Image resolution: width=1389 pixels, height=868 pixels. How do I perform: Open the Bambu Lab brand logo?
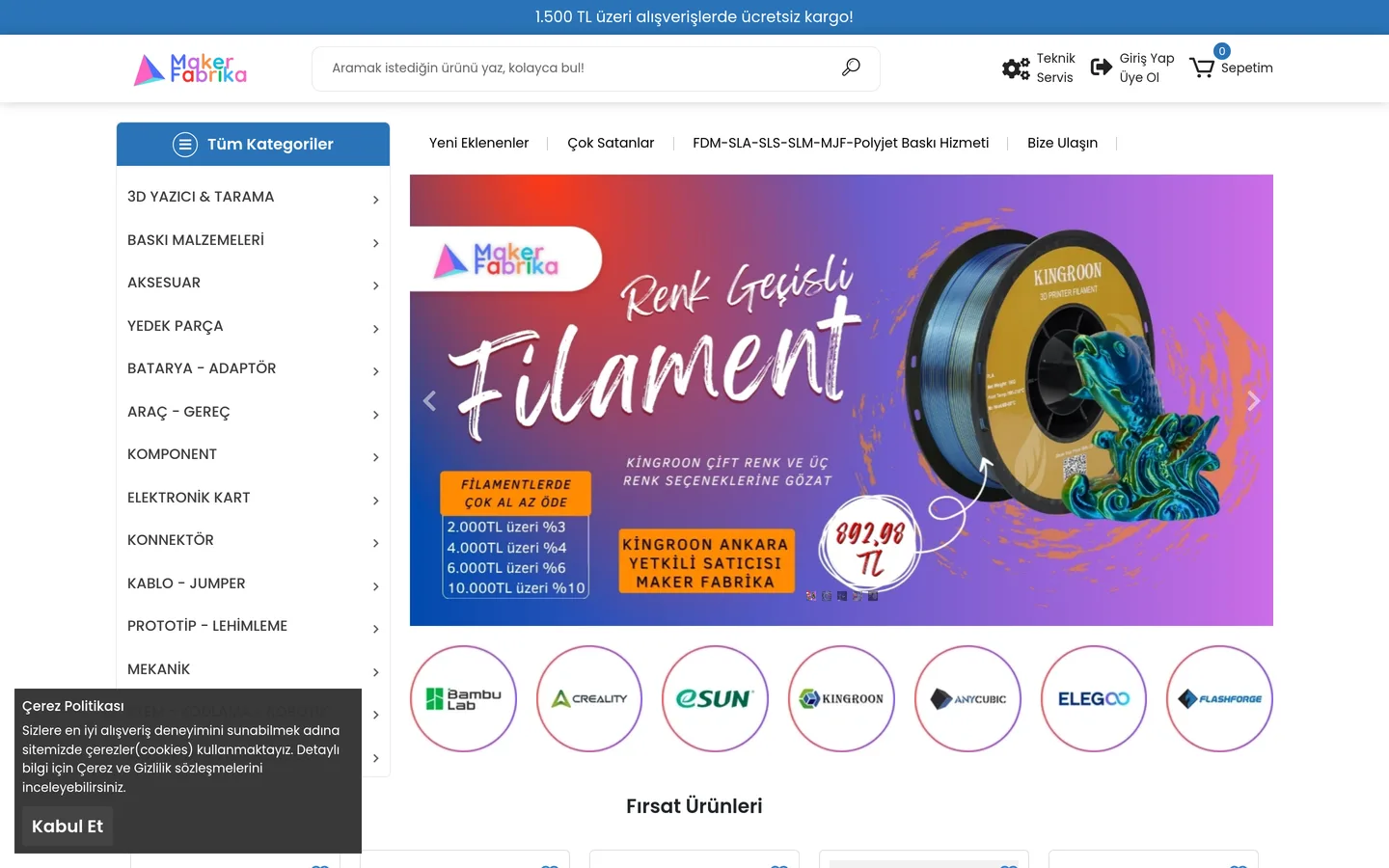(463, 698)
